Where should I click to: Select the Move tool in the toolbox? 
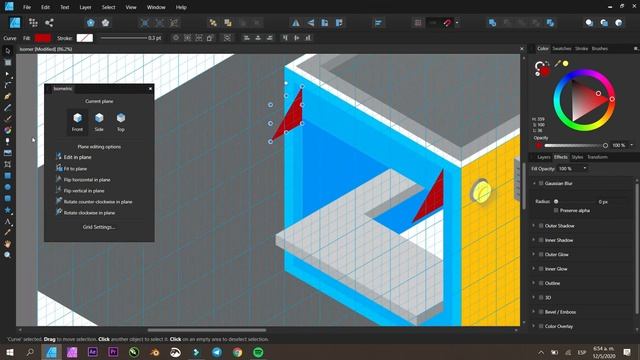coord(7,51)
